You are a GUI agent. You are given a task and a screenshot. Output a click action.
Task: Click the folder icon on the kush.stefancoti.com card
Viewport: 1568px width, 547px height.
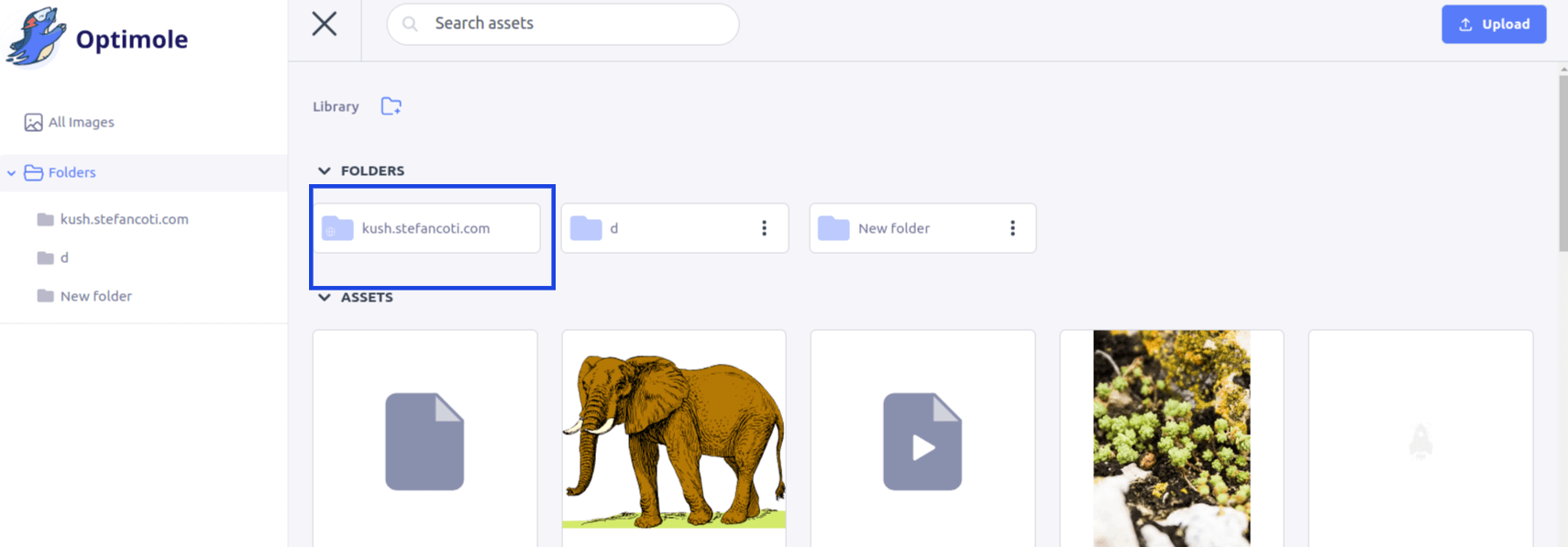337,228
